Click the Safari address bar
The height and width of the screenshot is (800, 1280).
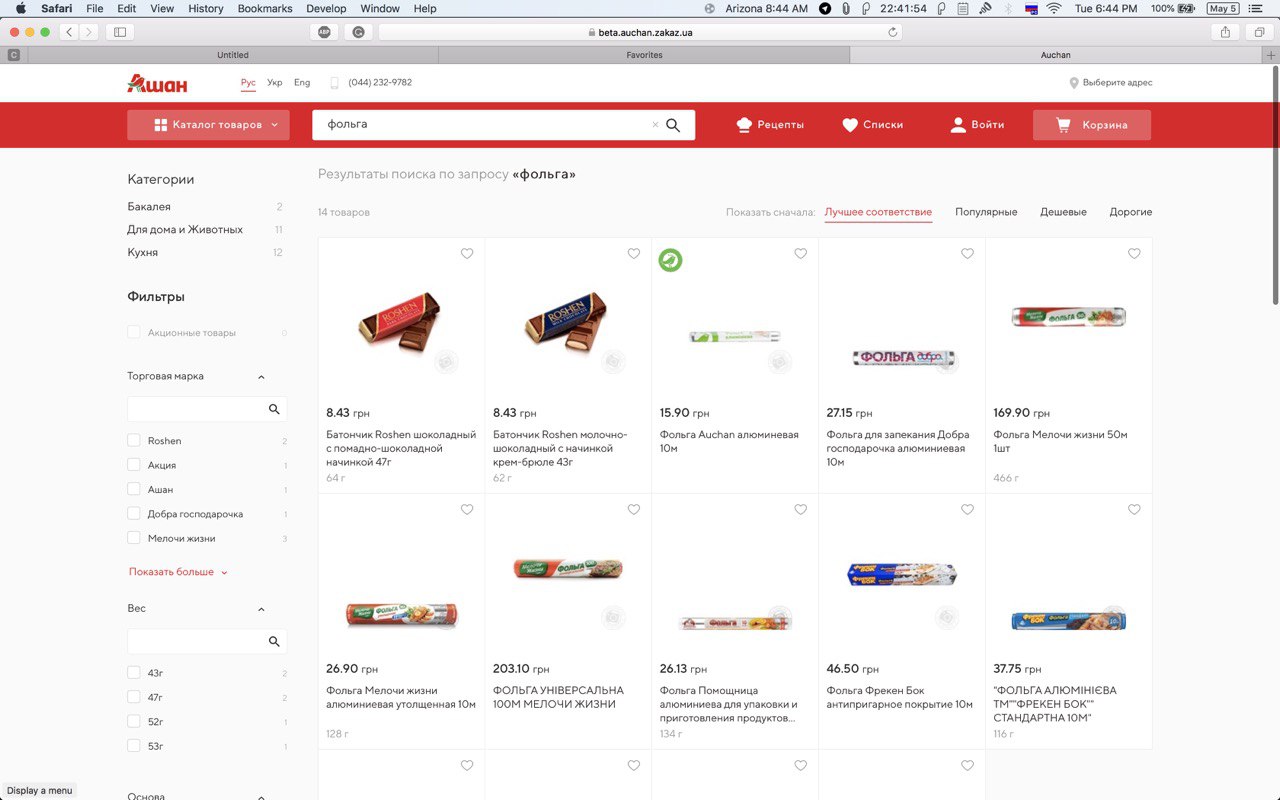(x=640, y=32)
